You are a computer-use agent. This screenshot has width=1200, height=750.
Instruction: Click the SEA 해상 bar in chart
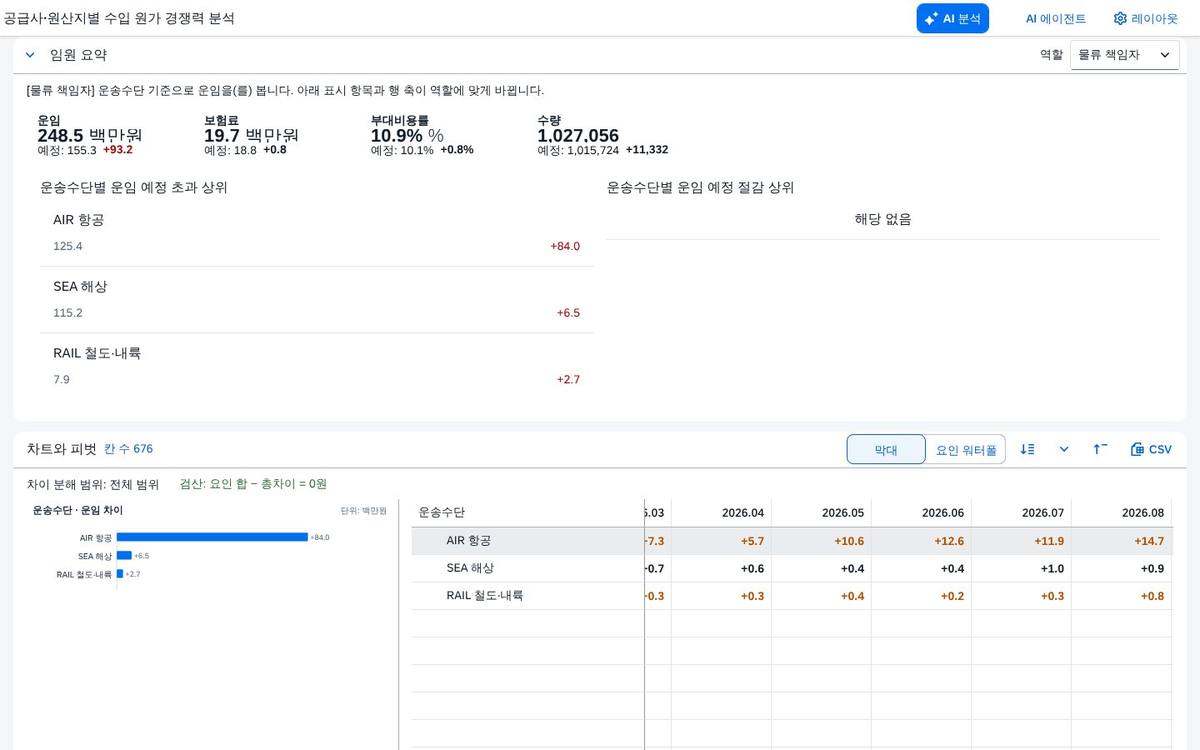coord(124,555)
